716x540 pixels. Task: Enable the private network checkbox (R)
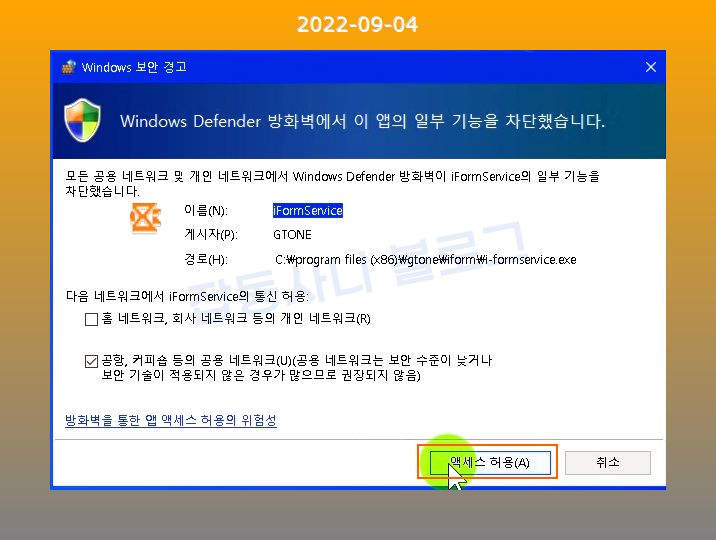pyautogui.click(x=91, y=319)
